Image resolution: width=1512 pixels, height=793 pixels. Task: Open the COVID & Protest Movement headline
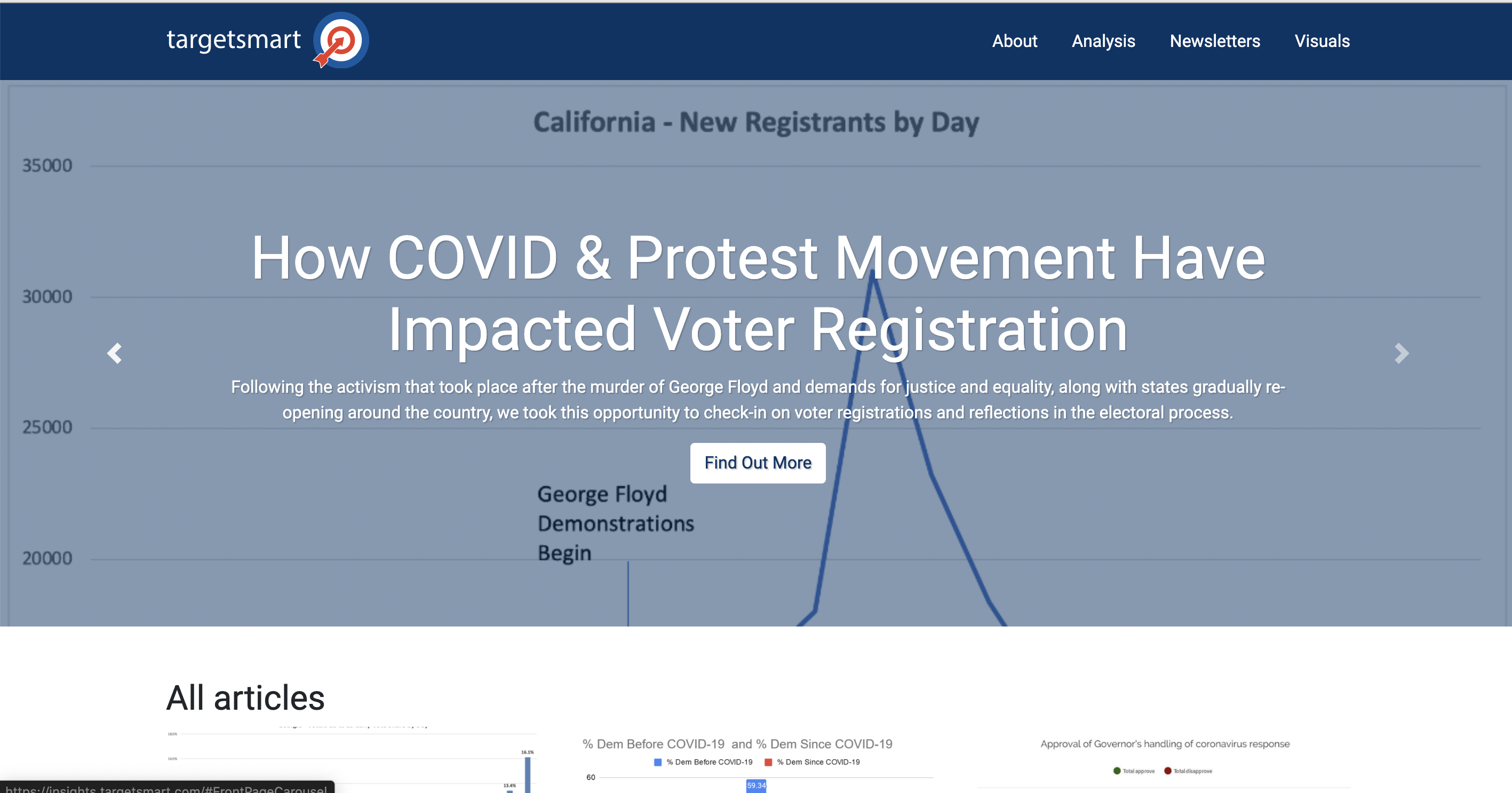pos(758,293)
